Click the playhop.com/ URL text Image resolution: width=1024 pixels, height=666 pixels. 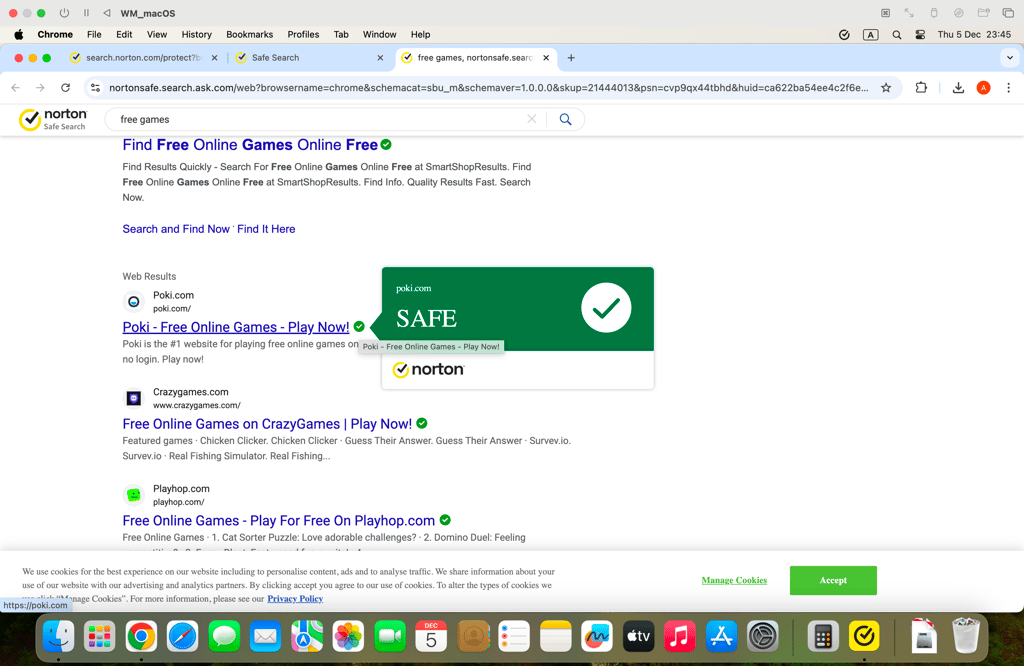(178, 502)
